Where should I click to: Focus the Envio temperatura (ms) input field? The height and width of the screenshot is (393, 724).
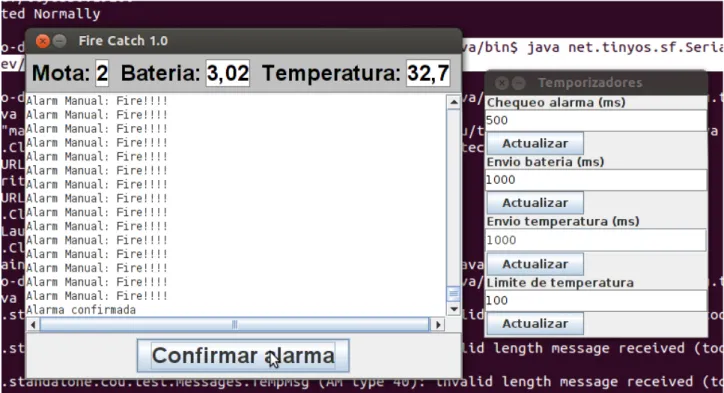click(596, 240)
